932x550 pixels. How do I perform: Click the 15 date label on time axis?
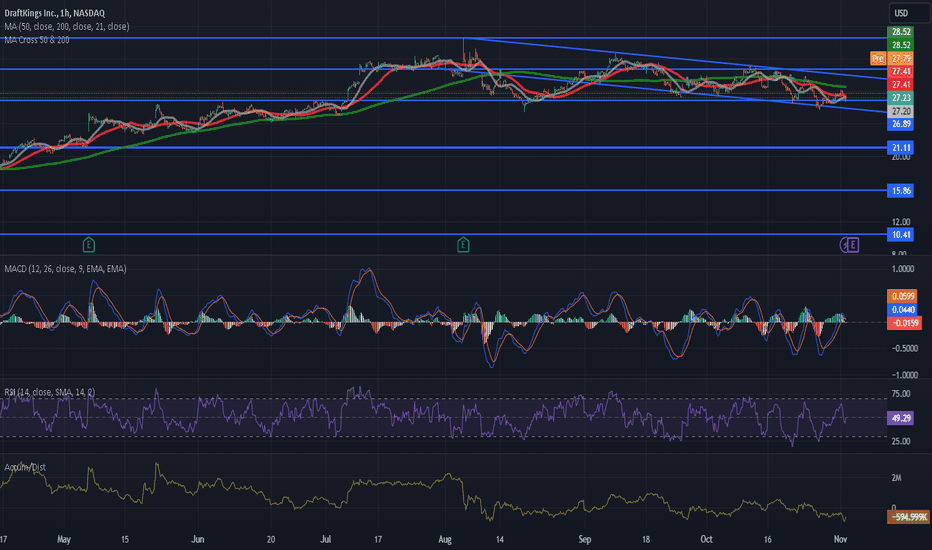tap(125, 539)
